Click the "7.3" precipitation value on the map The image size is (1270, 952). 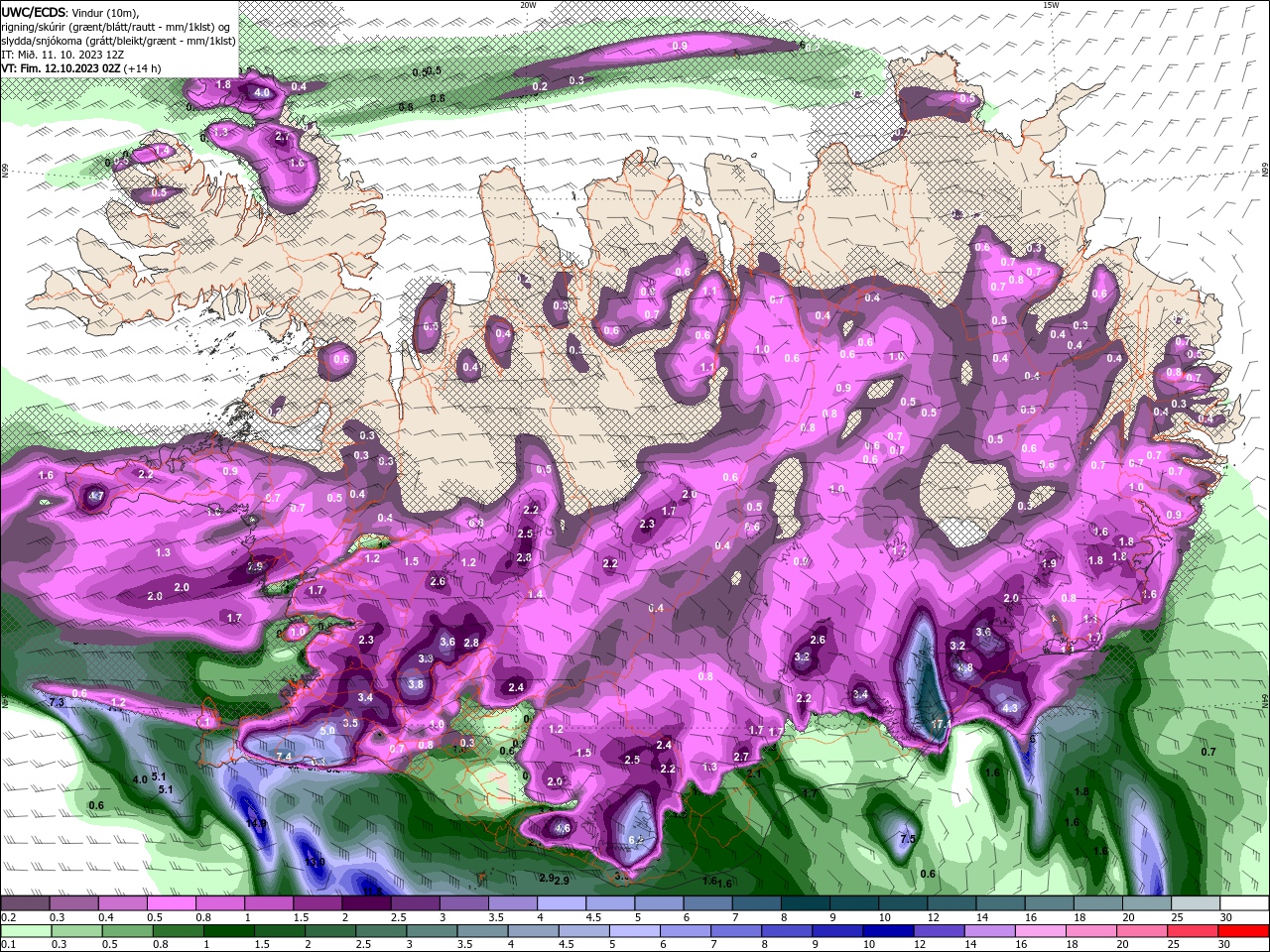point(57,702)
